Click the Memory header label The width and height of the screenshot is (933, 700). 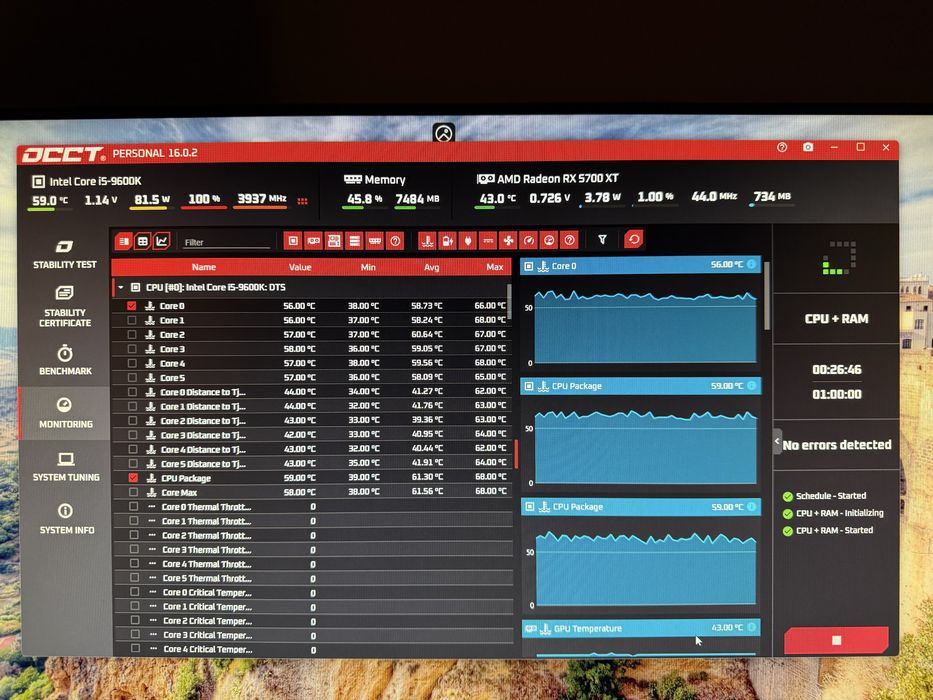384,180
